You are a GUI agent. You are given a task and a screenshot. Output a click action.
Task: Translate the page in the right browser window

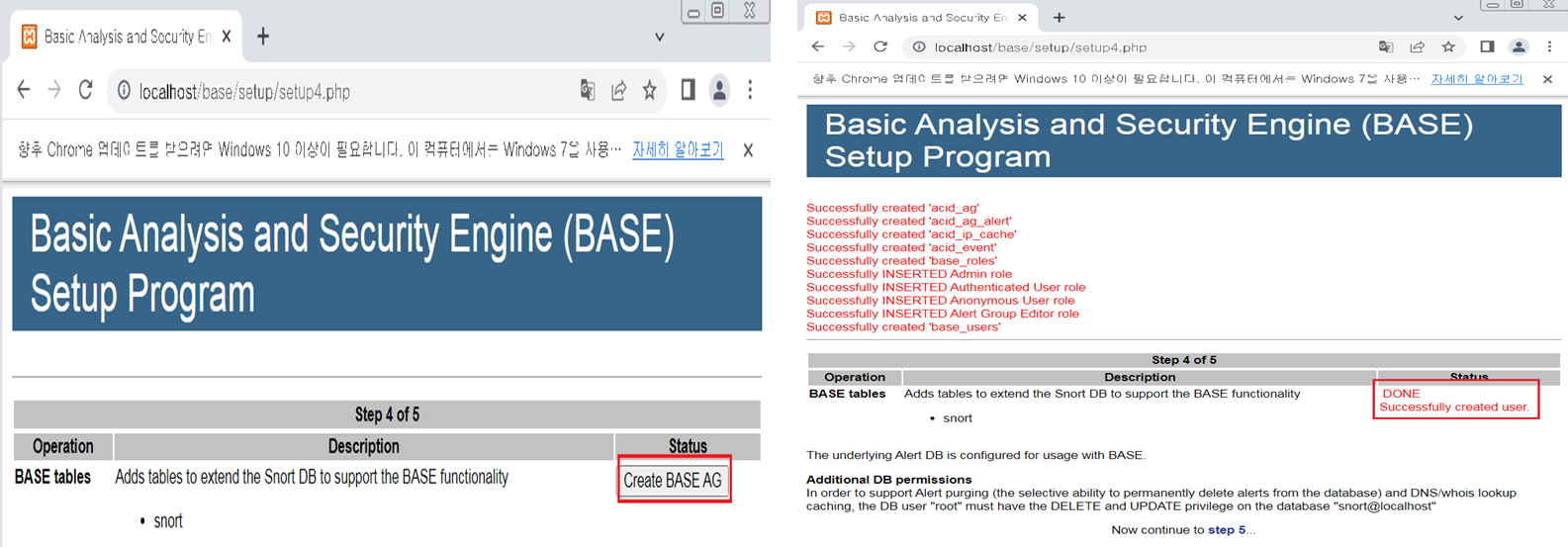[x=1386, y=46]
